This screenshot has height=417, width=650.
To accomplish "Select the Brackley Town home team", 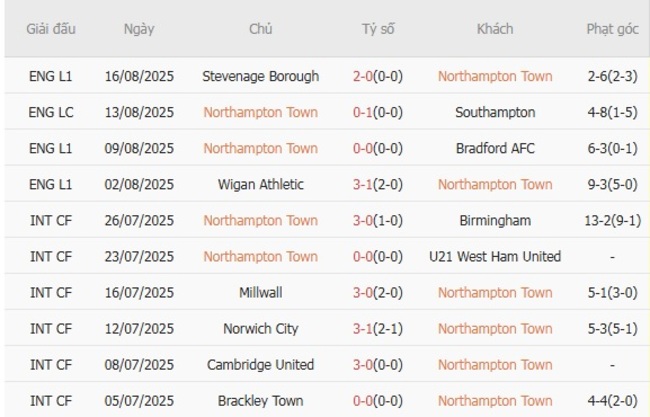I will tap(260, 400).
